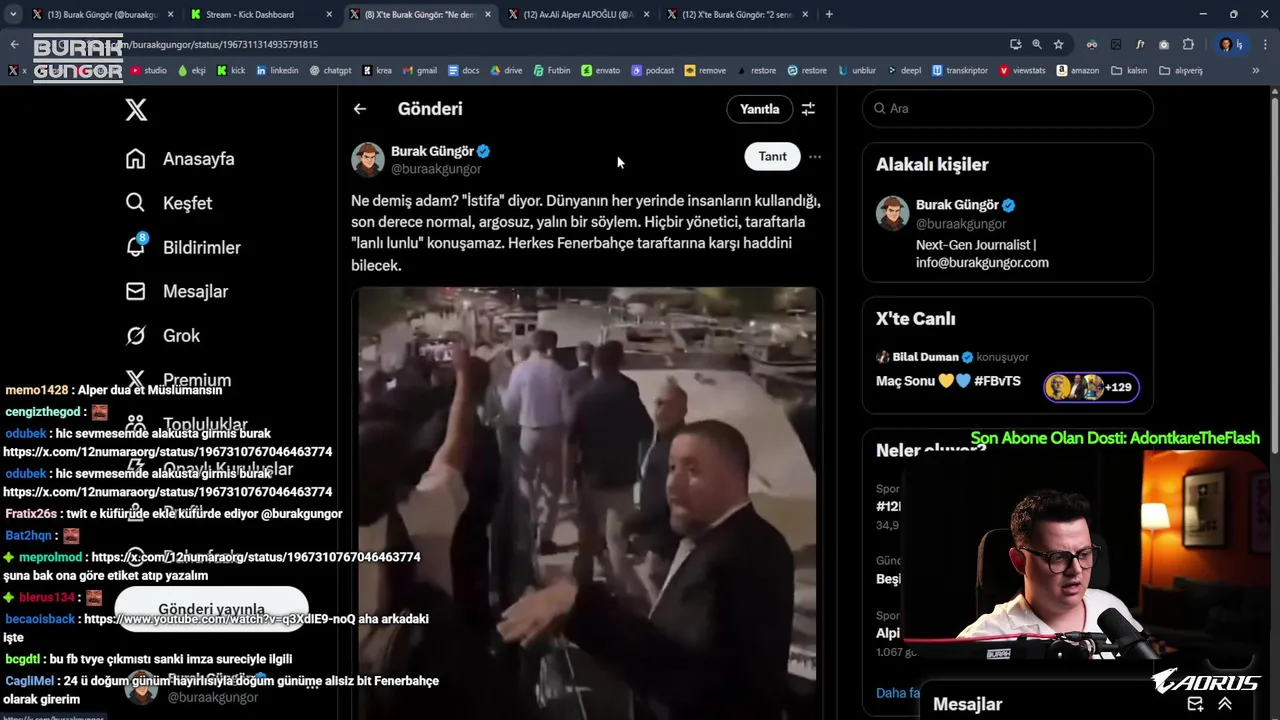This screenshot has width=1280, height=720.
Task: Open unblur bookmark
Action: pos(857,70)
